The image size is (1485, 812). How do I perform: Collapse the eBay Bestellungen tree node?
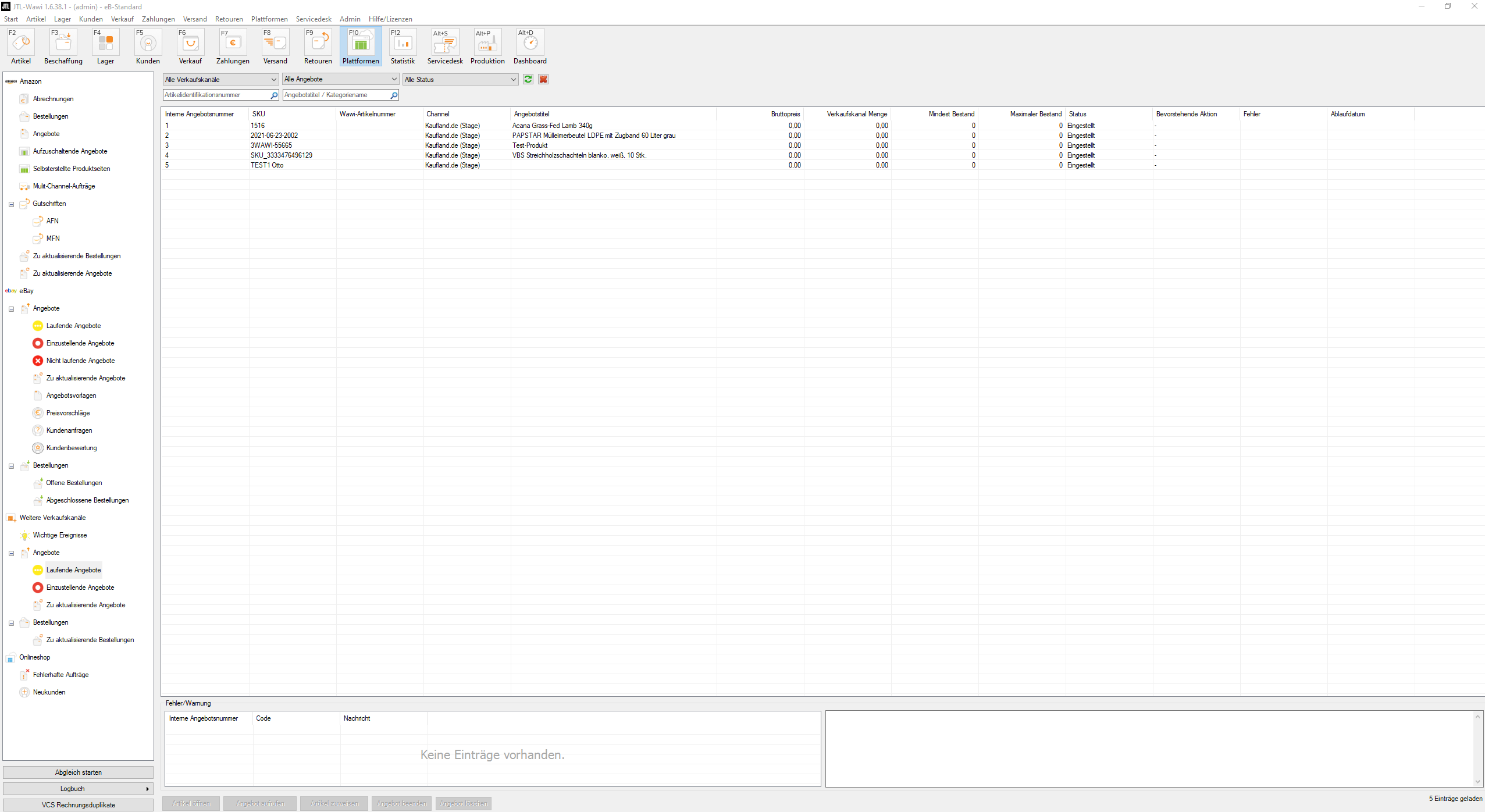[x=11, y=466]
